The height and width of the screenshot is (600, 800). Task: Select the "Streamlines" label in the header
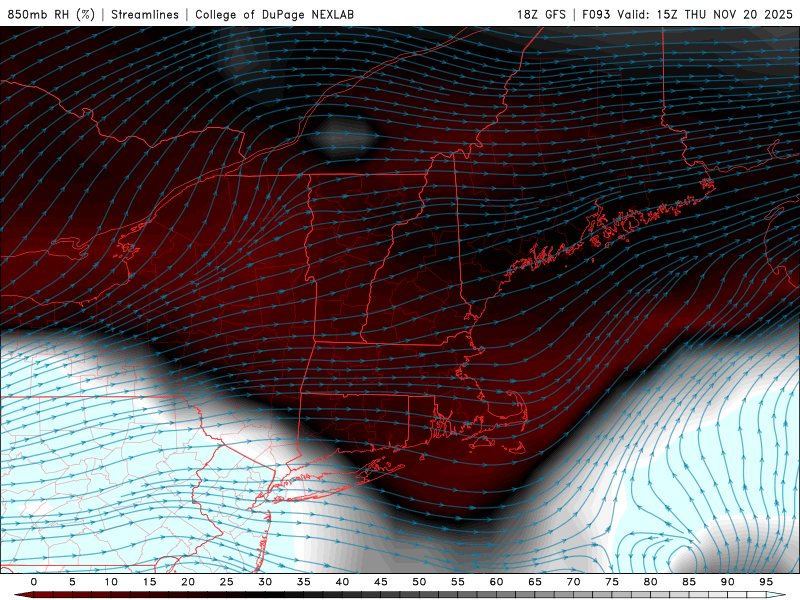pyautogui.click(x=145, y=14)
